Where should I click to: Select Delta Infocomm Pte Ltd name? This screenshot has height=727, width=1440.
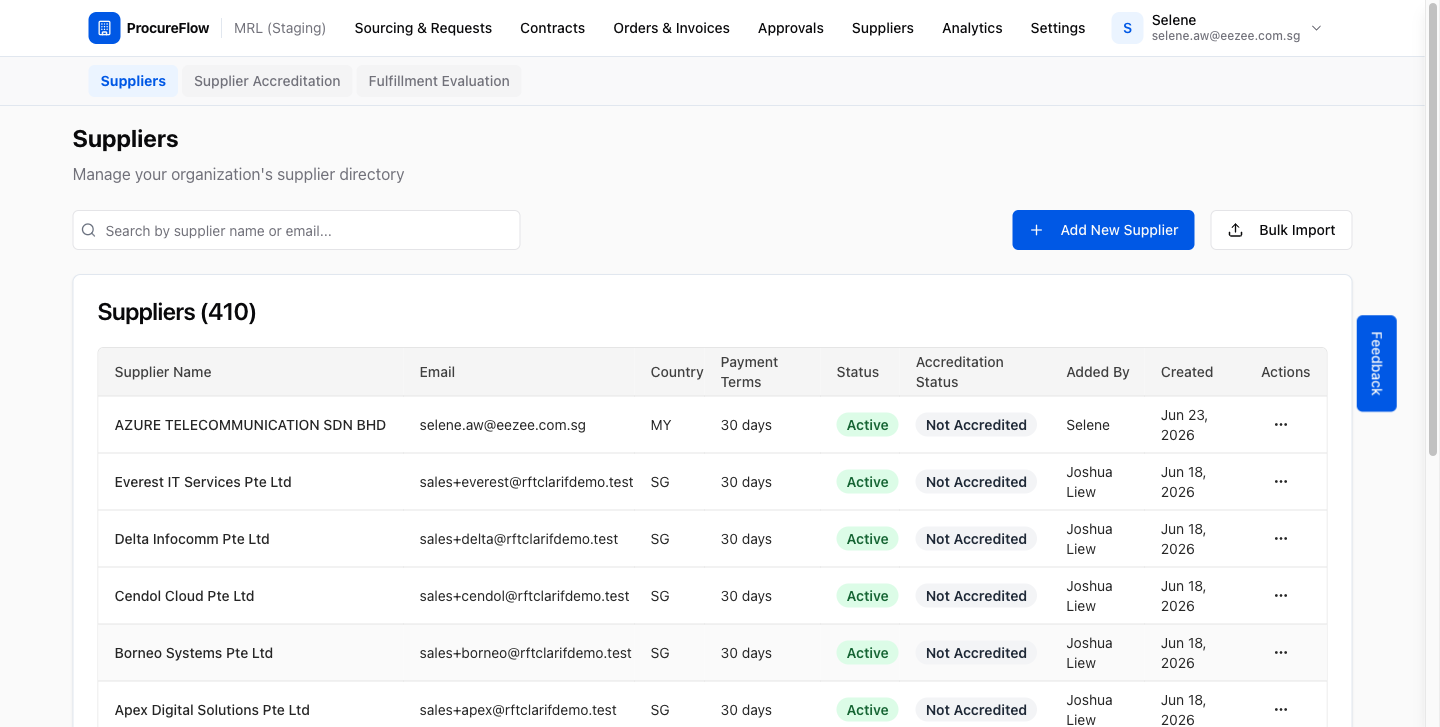(192, 539)
